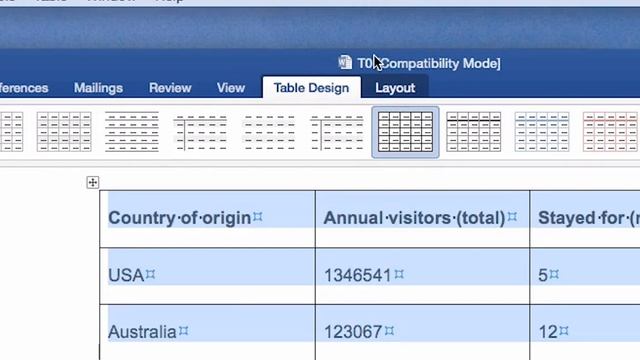Apply the horizontal-lines-only table style
The image size is (640, 360).
pos(132,132)
